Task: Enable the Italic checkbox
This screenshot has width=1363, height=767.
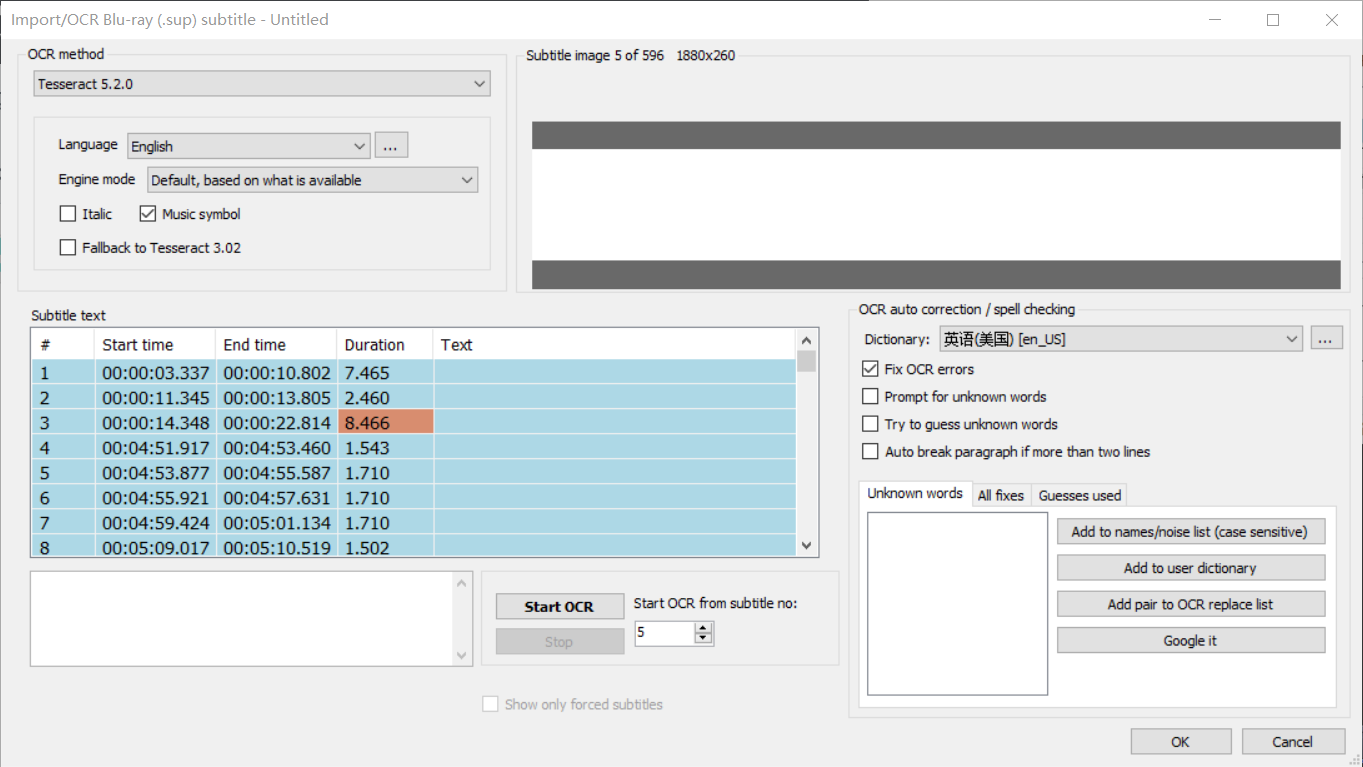Action: point(67,213)
